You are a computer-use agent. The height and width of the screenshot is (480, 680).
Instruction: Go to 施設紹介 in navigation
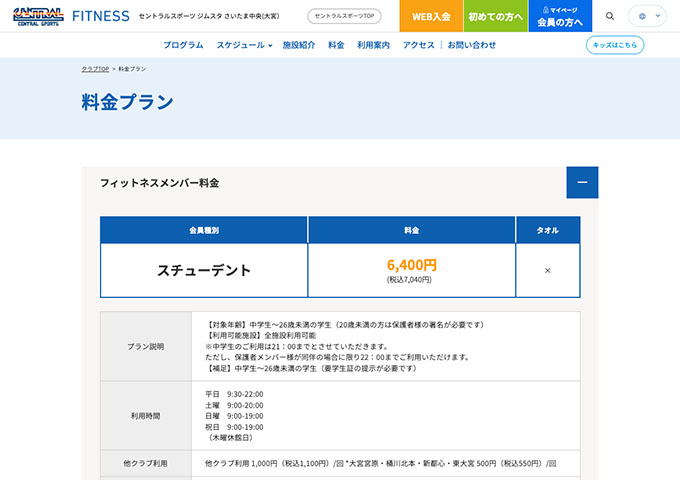coord(299,45)
